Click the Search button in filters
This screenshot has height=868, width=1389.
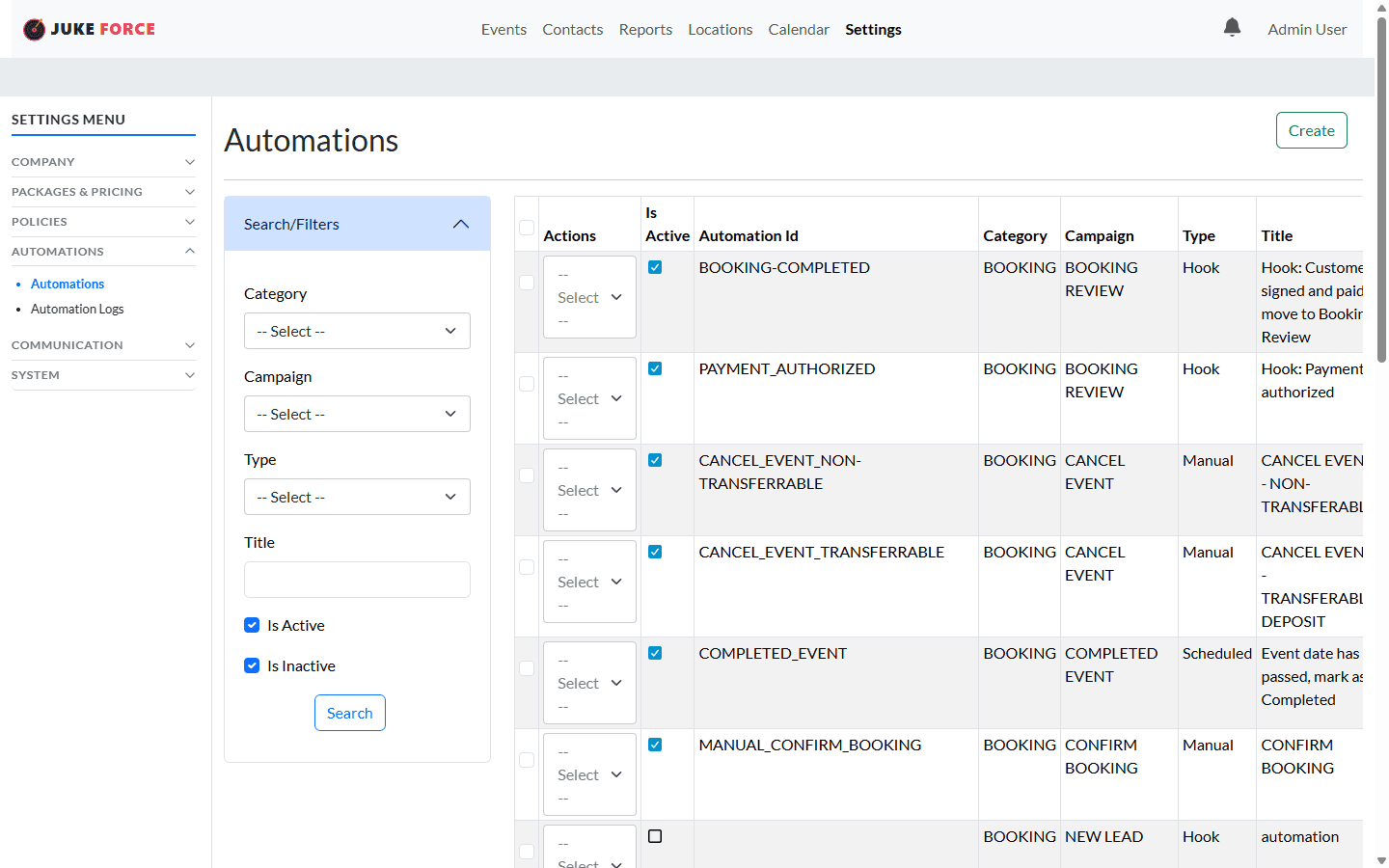[349, 713]
